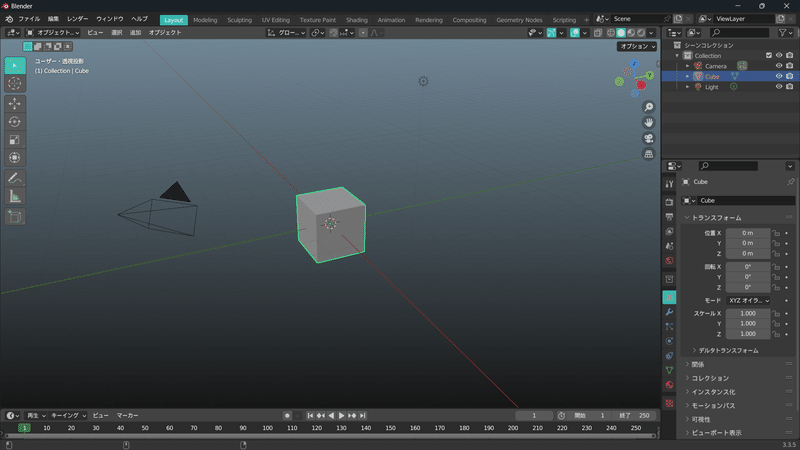The width and height of the screenshot is (800, 450).
Task: Activate the Rotate tool
Action: point(15,122)
